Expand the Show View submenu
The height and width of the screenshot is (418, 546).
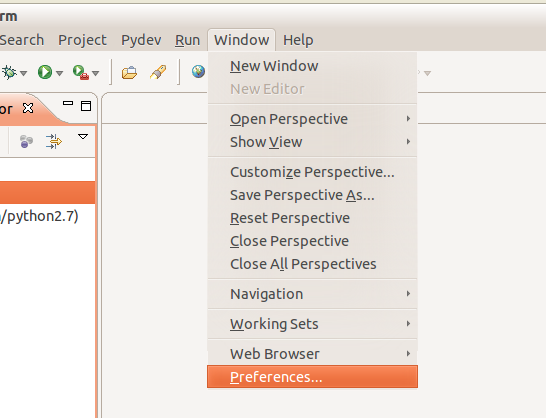312,142
